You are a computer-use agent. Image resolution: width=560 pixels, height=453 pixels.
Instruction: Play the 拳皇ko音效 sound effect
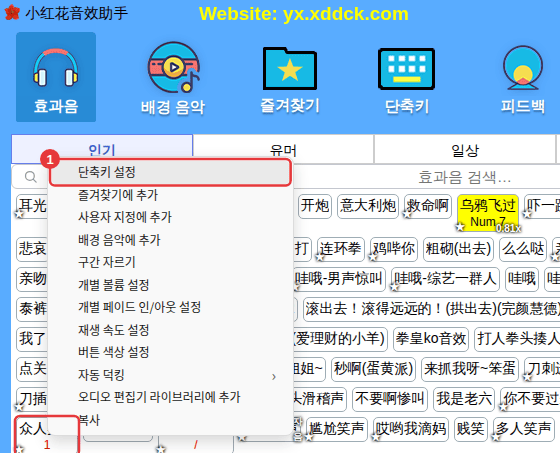point(431,339)
